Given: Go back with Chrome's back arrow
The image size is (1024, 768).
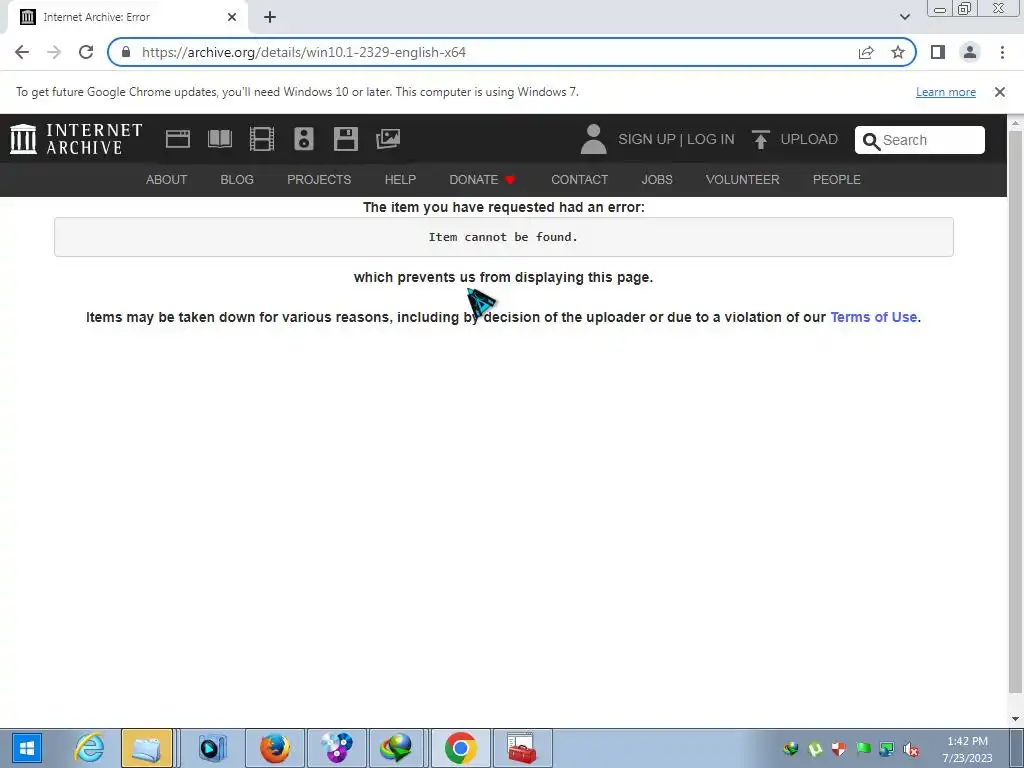Looking at the screenshot, I should coord(22,52).
